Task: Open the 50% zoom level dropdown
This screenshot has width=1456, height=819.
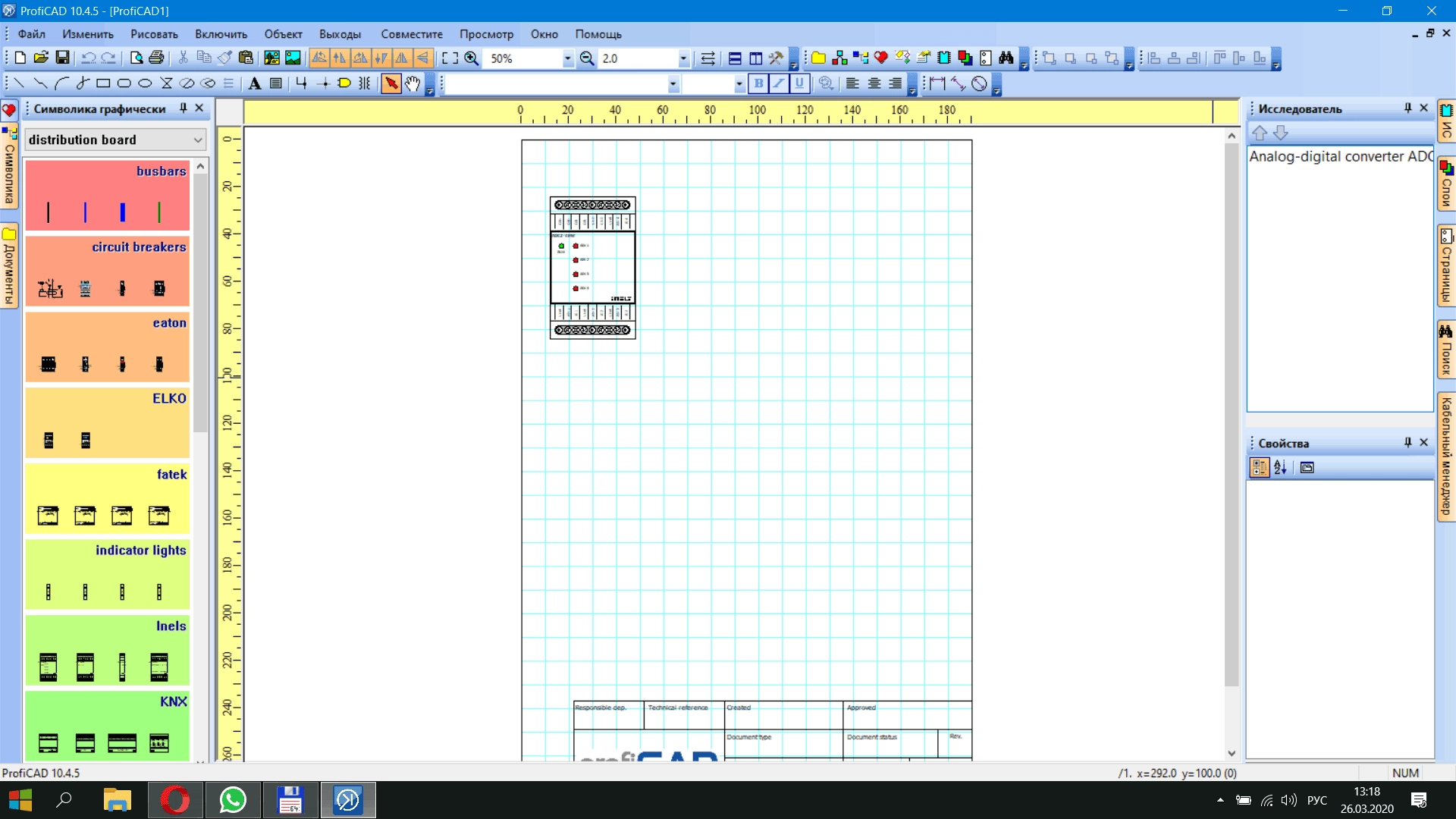Action: [x=567, y=58]
